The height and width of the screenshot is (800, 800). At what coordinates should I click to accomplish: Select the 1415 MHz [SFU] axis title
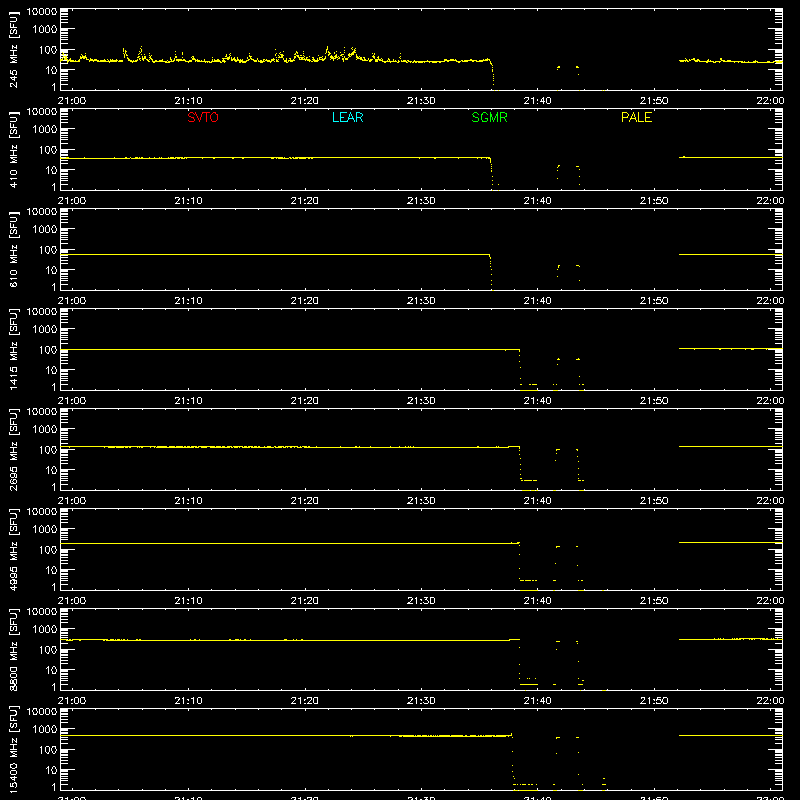13,349
